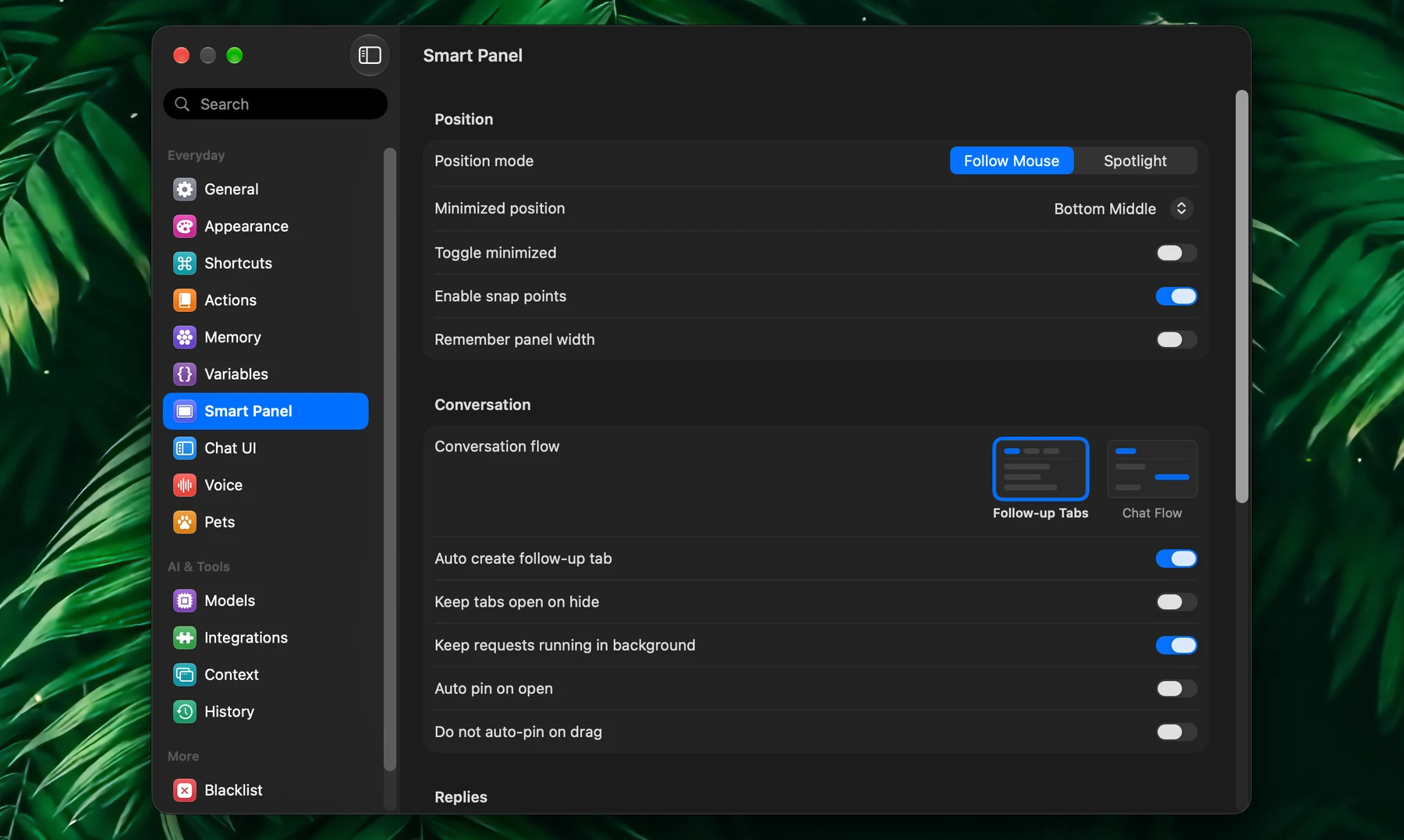The image size is (1404, 840).
Task: Disable Auto create follow-up tab
Action: (x=1176, y=558)
